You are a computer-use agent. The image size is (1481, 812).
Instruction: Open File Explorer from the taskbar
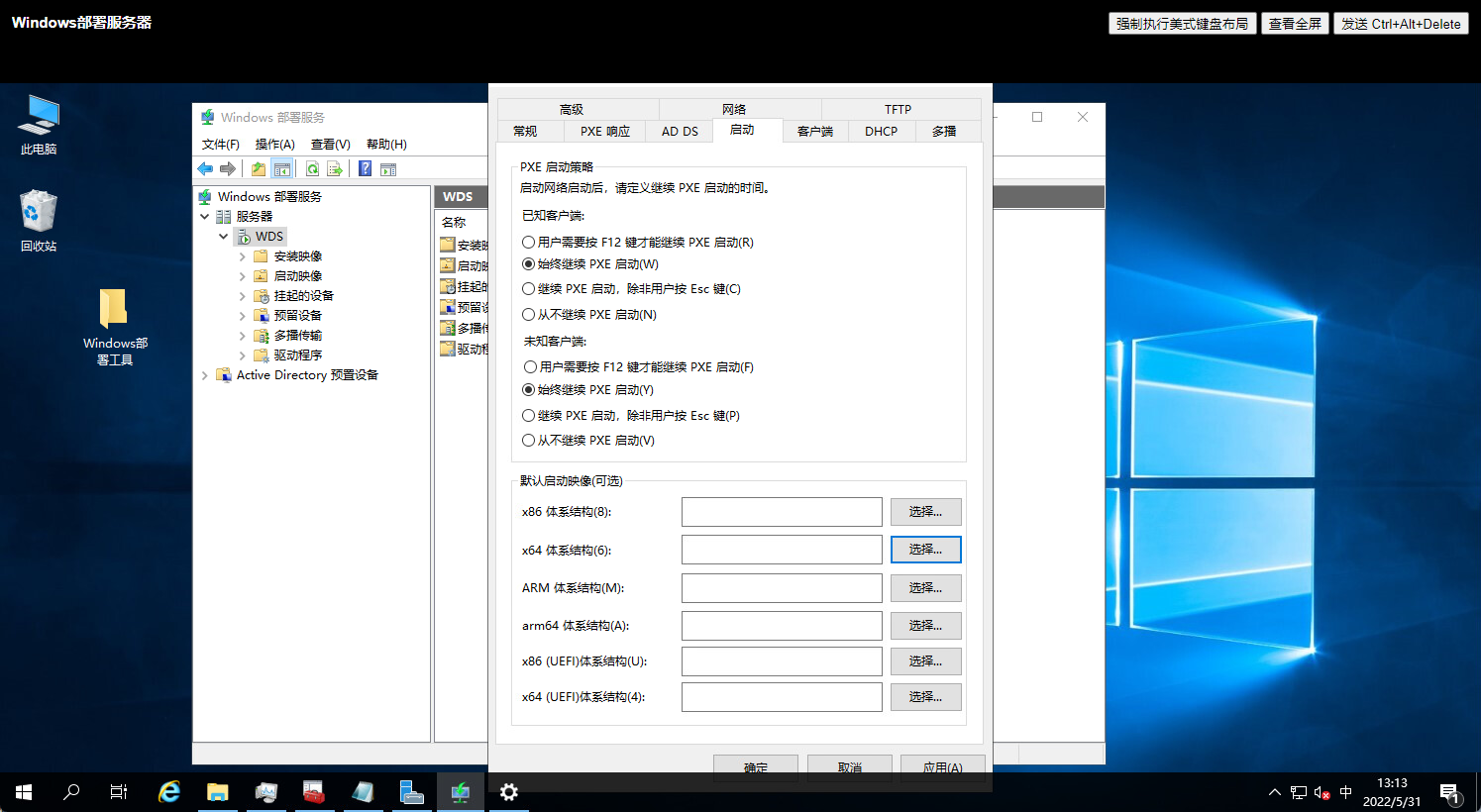pos(218,792)
